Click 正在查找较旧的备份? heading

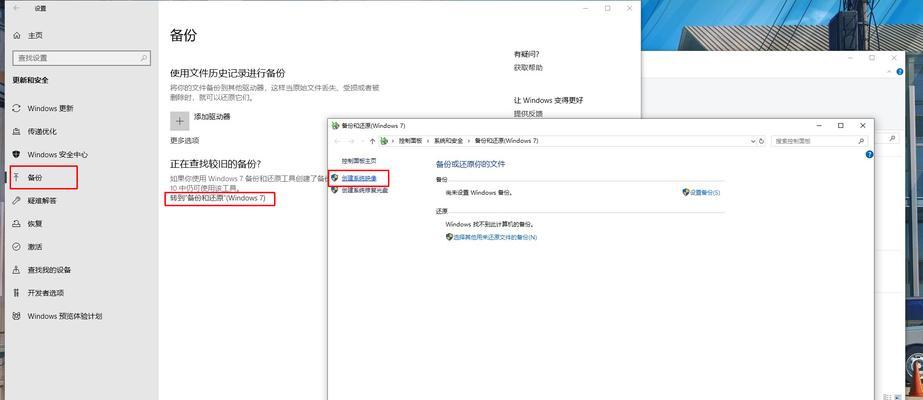coord(215,164)
